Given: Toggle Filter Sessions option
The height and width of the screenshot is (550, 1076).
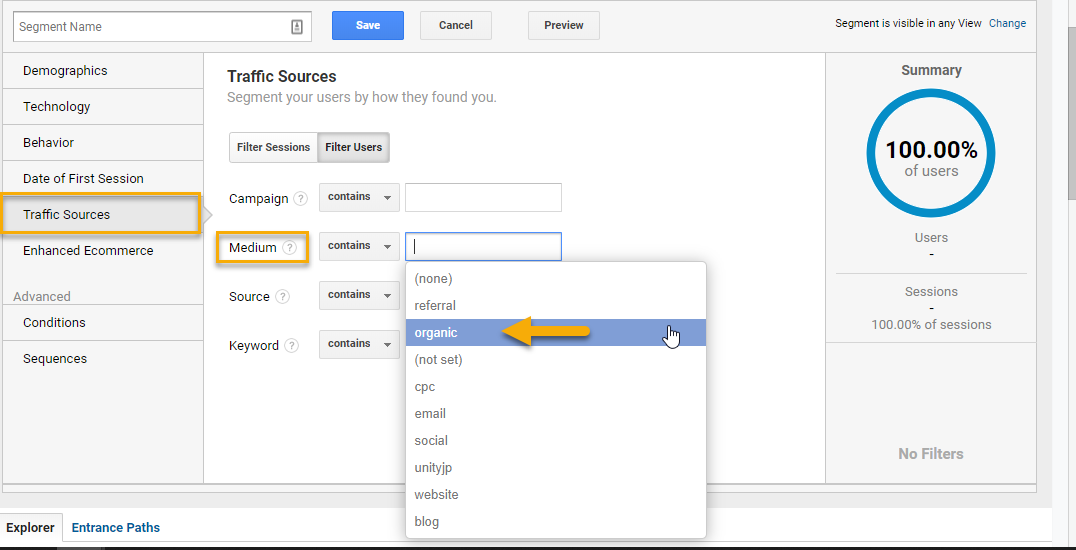Looking at the screenshot, I should pyautogui.click(x=273, y=147).
